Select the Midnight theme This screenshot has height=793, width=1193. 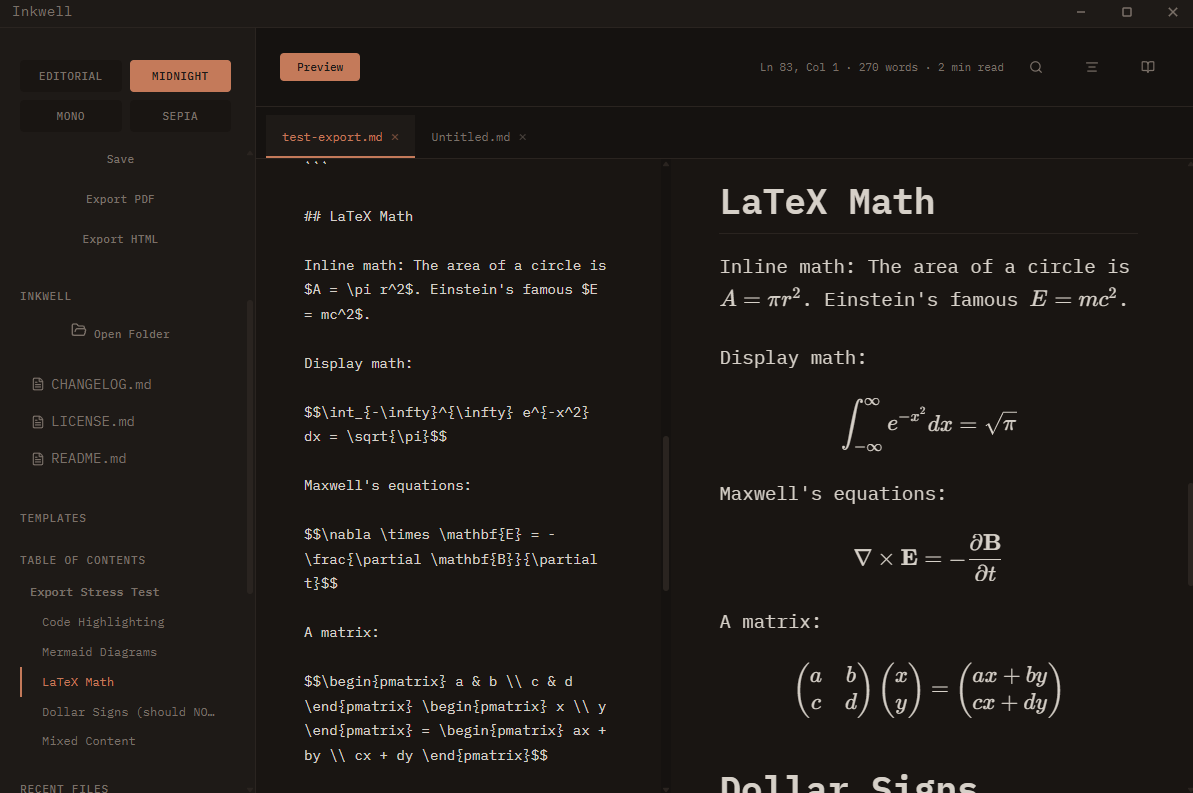(180, 76)
